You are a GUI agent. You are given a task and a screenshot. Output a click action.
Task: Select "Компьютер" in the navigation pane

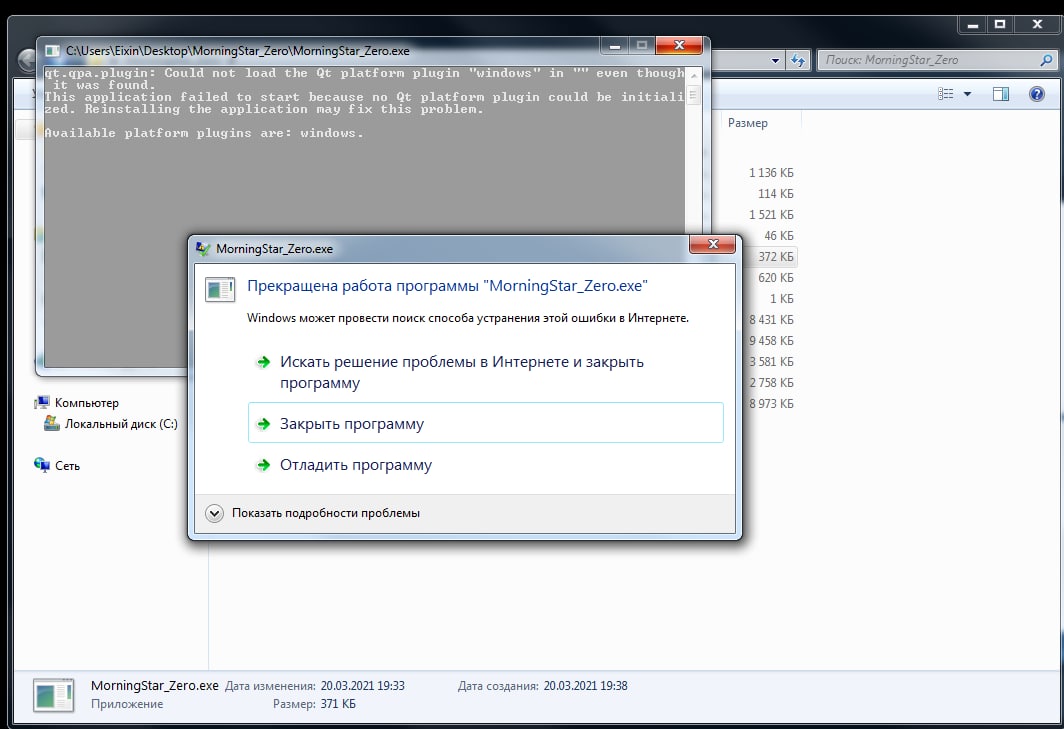click(x=86, y=403)
